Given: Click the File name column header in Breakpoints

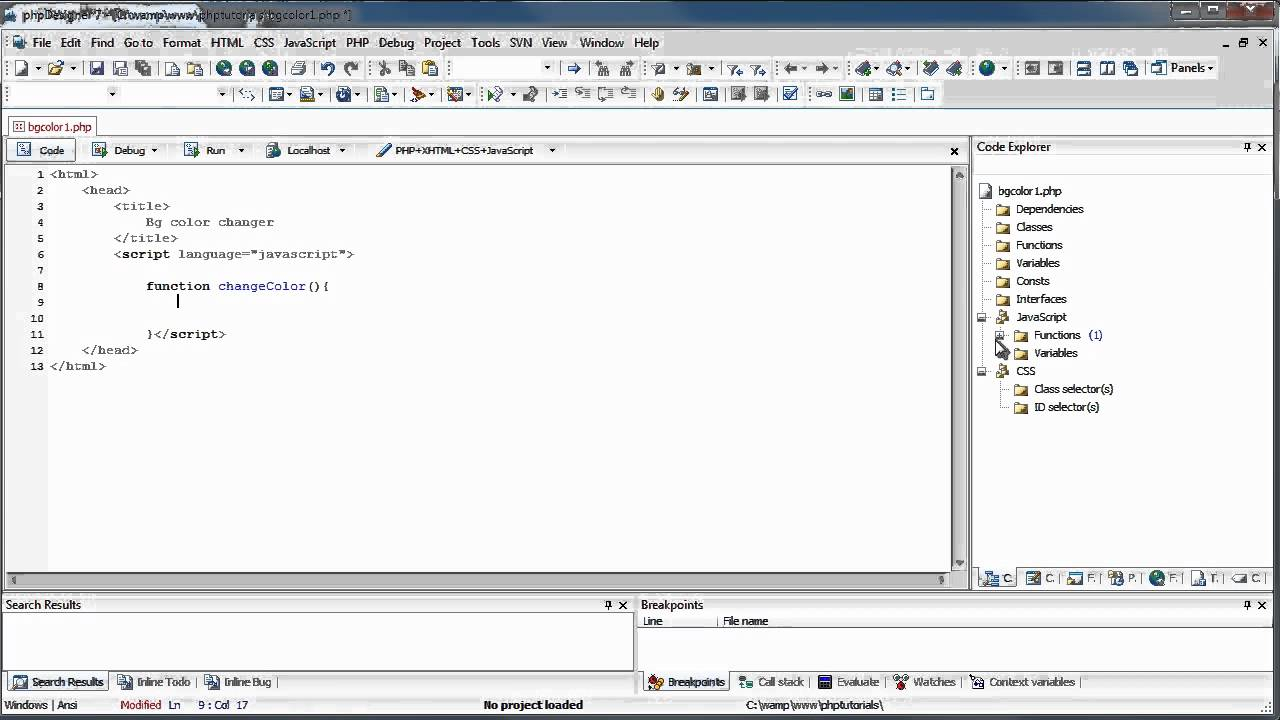Looking at the screenshot, I should [x=746, y=621].
